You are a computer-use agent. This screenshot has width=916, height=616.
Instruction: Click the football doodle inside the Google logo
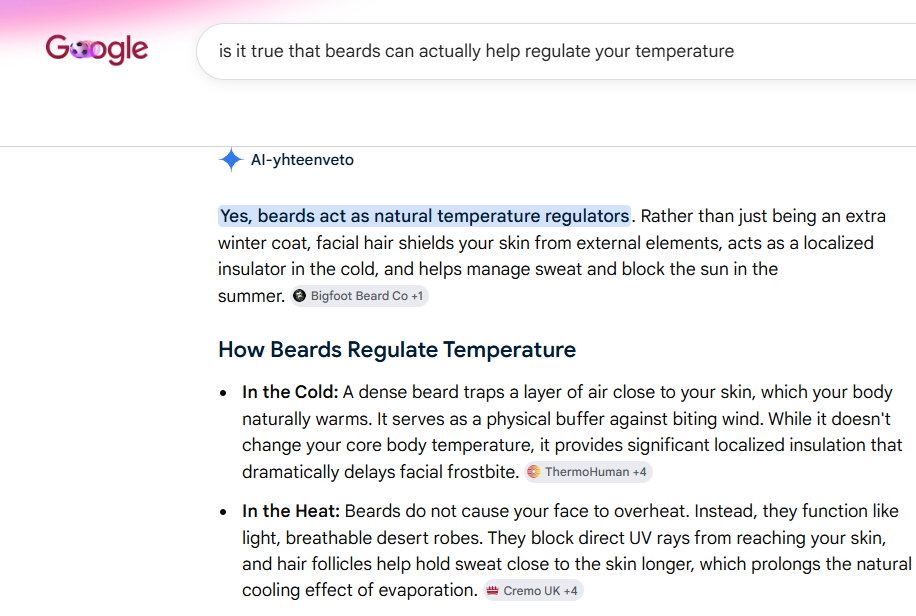(80, 50)
